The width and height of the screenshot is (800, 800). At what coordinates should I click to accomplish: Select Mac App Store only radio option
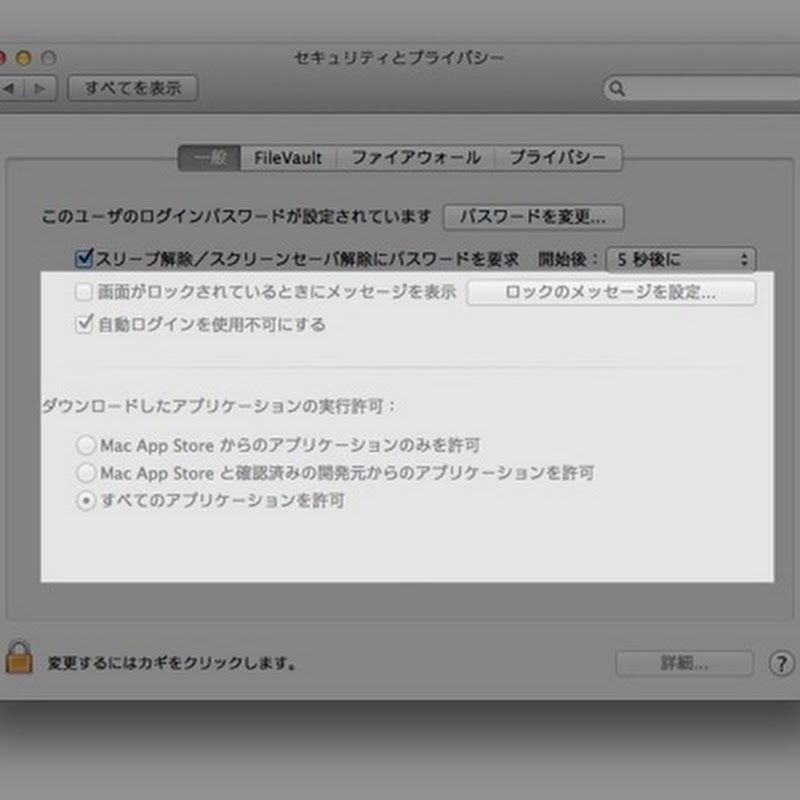[x=86, y=445]
